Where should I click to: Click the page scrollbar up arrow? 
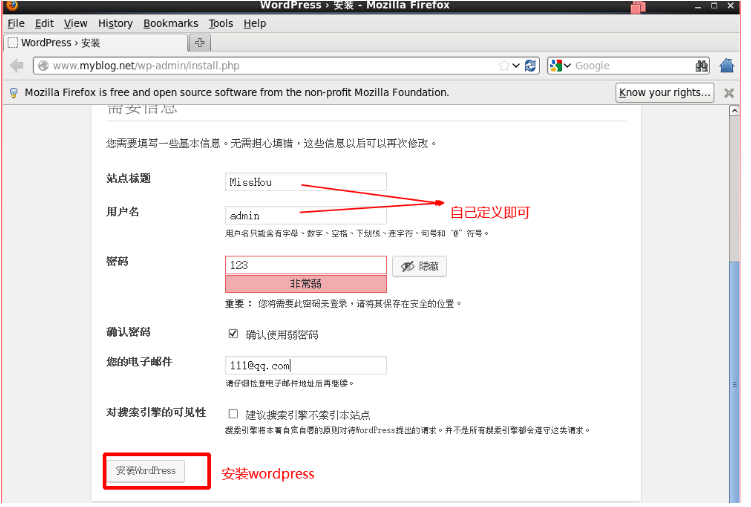pos(734,111)
